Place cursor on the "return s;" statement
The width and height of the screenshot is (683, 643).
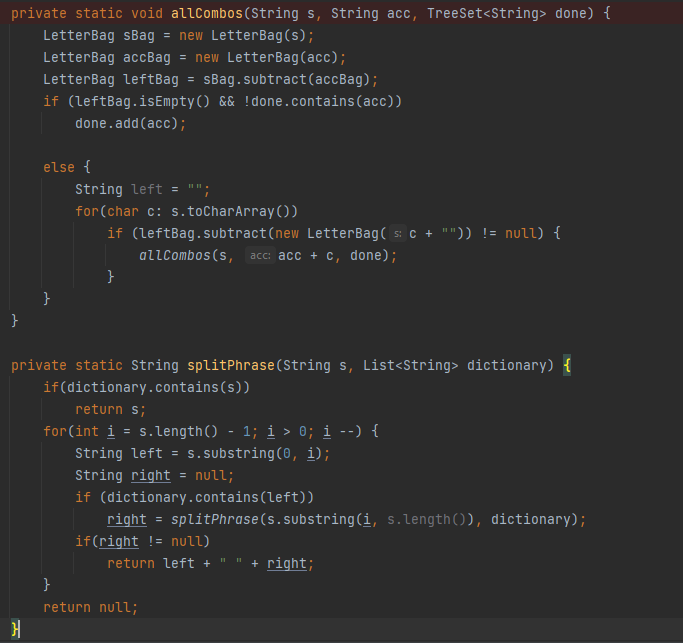coord(110,409)
